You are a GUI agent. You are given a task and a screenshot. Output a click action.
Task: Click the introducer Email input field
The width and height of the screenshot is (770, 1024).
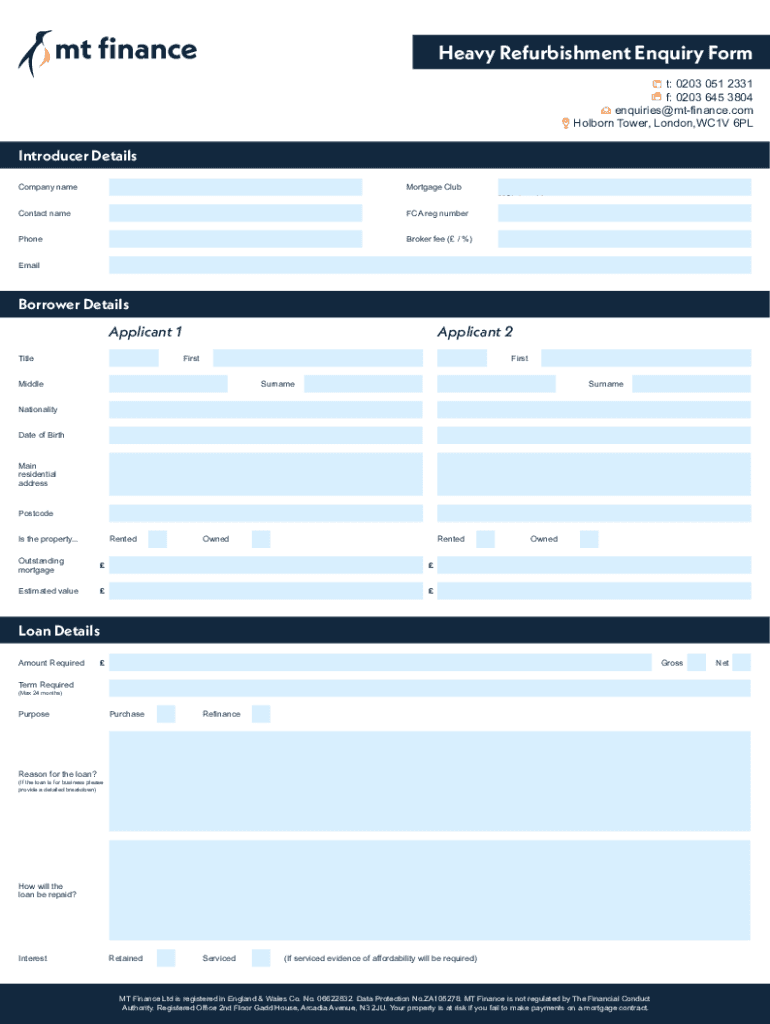pyautogui.click(x=429, y=265)
